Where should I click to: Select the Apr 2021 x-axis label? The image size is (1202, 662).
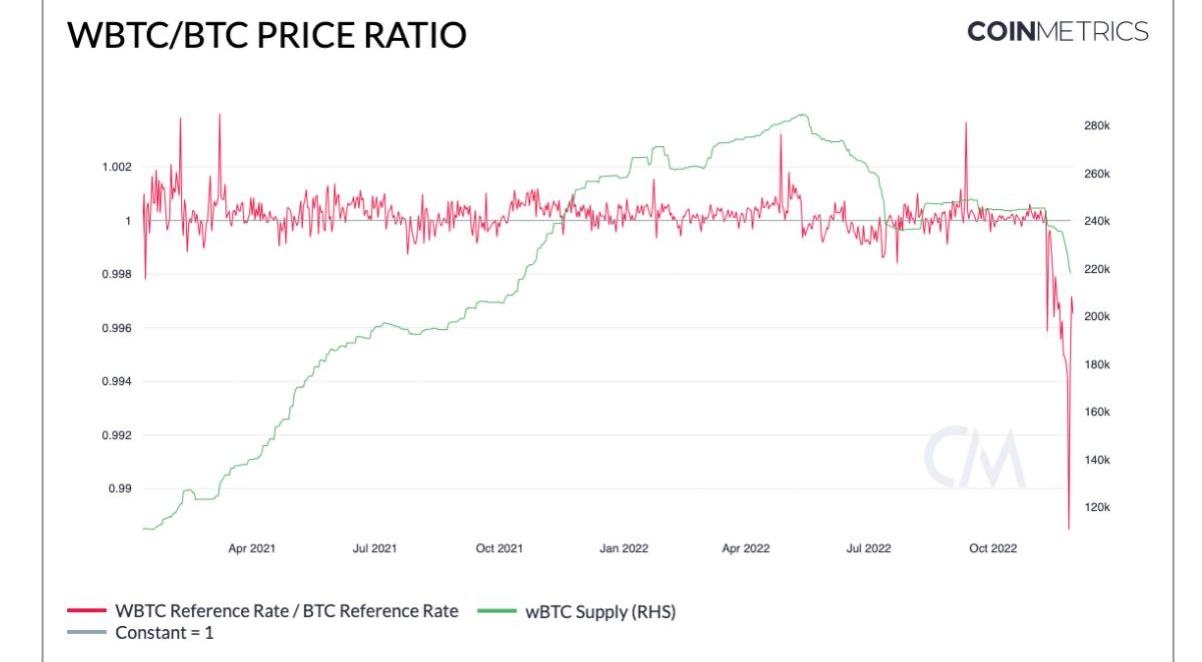tap(252, 548)
